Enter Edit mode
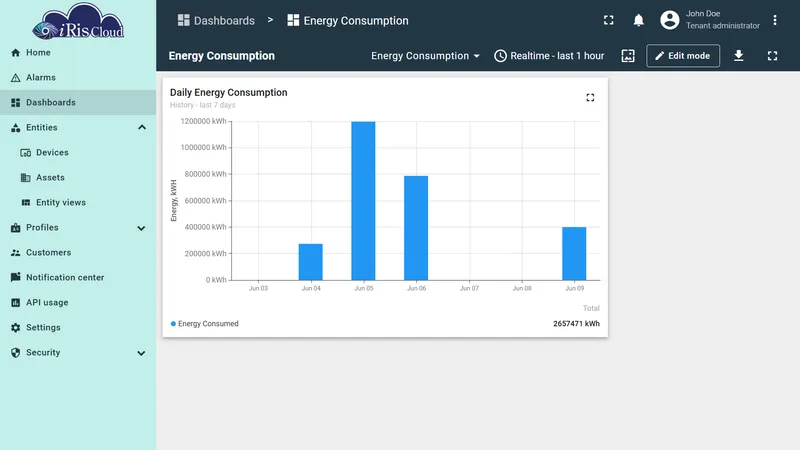This screenshot has width=800, height=450. click(683, 56)
